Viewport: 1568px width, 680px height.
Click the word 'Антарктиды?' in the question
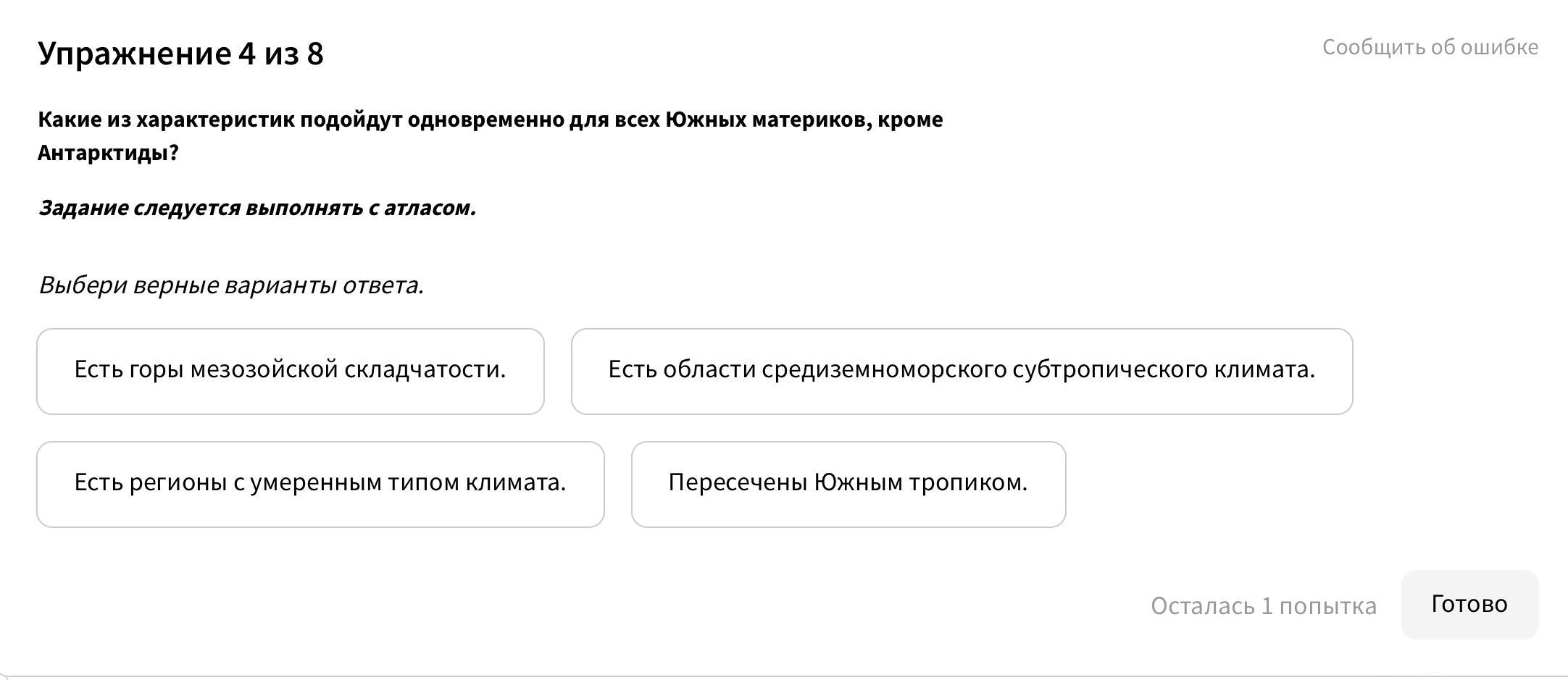(x=108, y=154)
